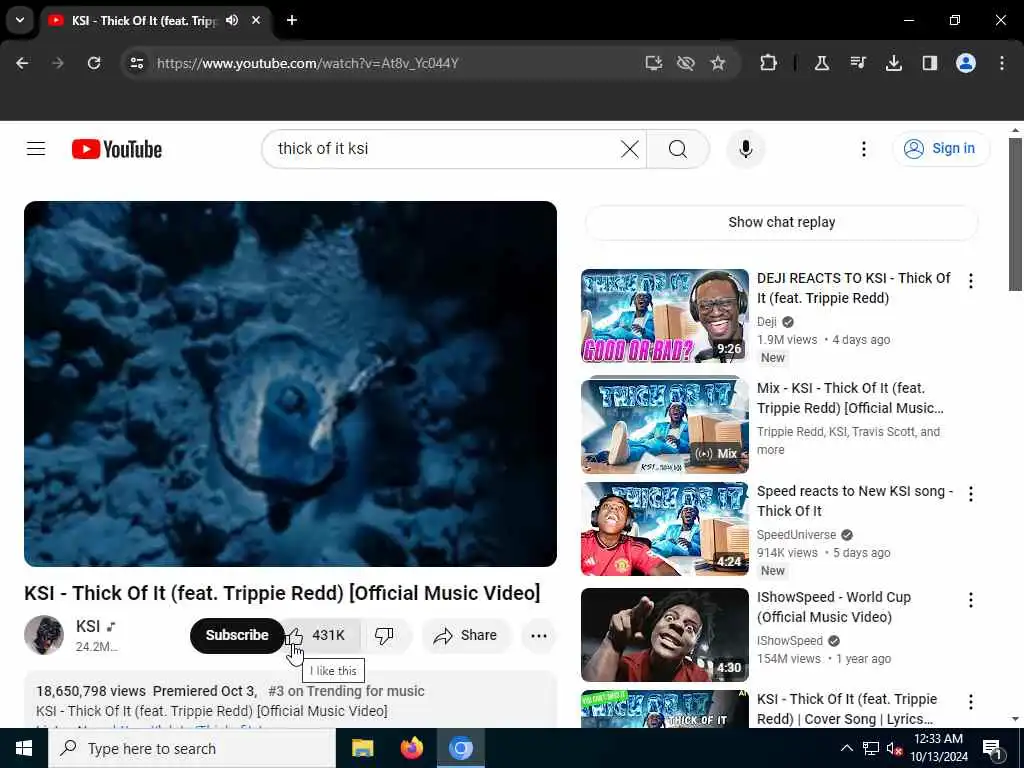Open the SpeedUniverse channel name
The height and width of the screenshot is (768, 1024).
coord(796,535)
